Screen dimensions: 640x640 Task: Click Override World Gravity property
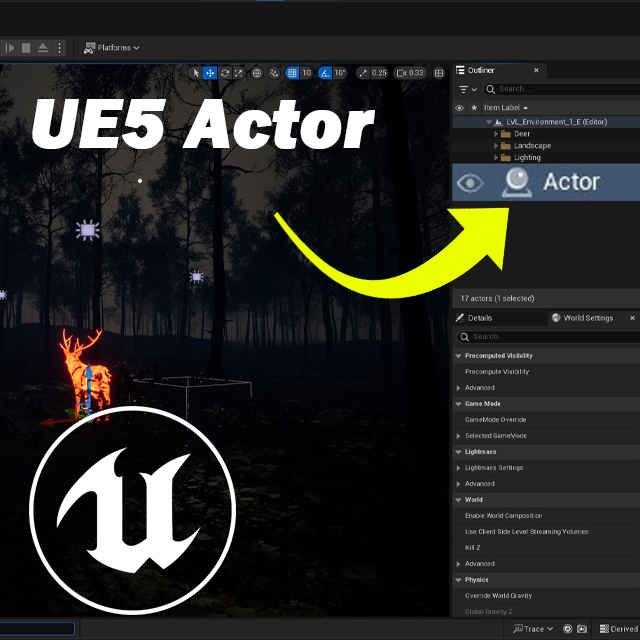point(498,596)
